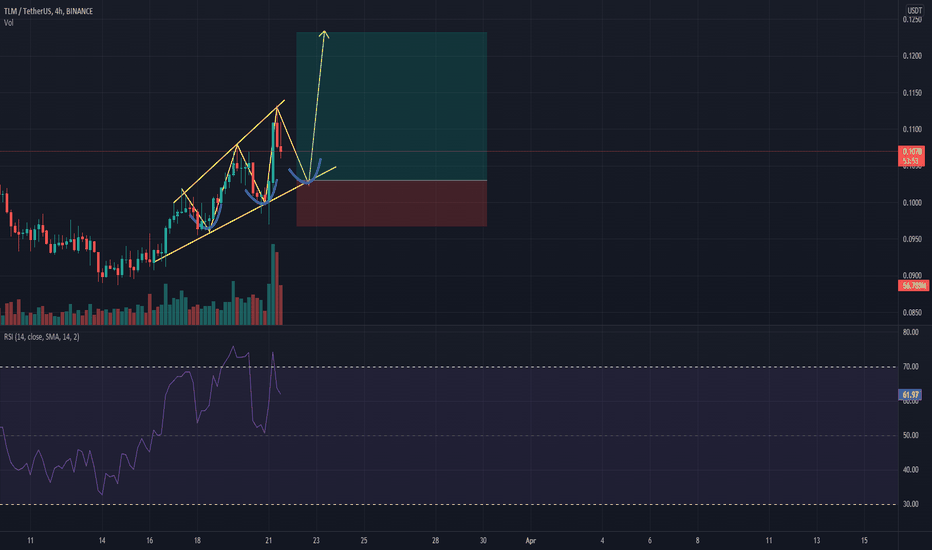This screenshot has width=932, height=550.
Task: Open the USDT currency selector
Action: pyautogui.click(x=914, y=11)
